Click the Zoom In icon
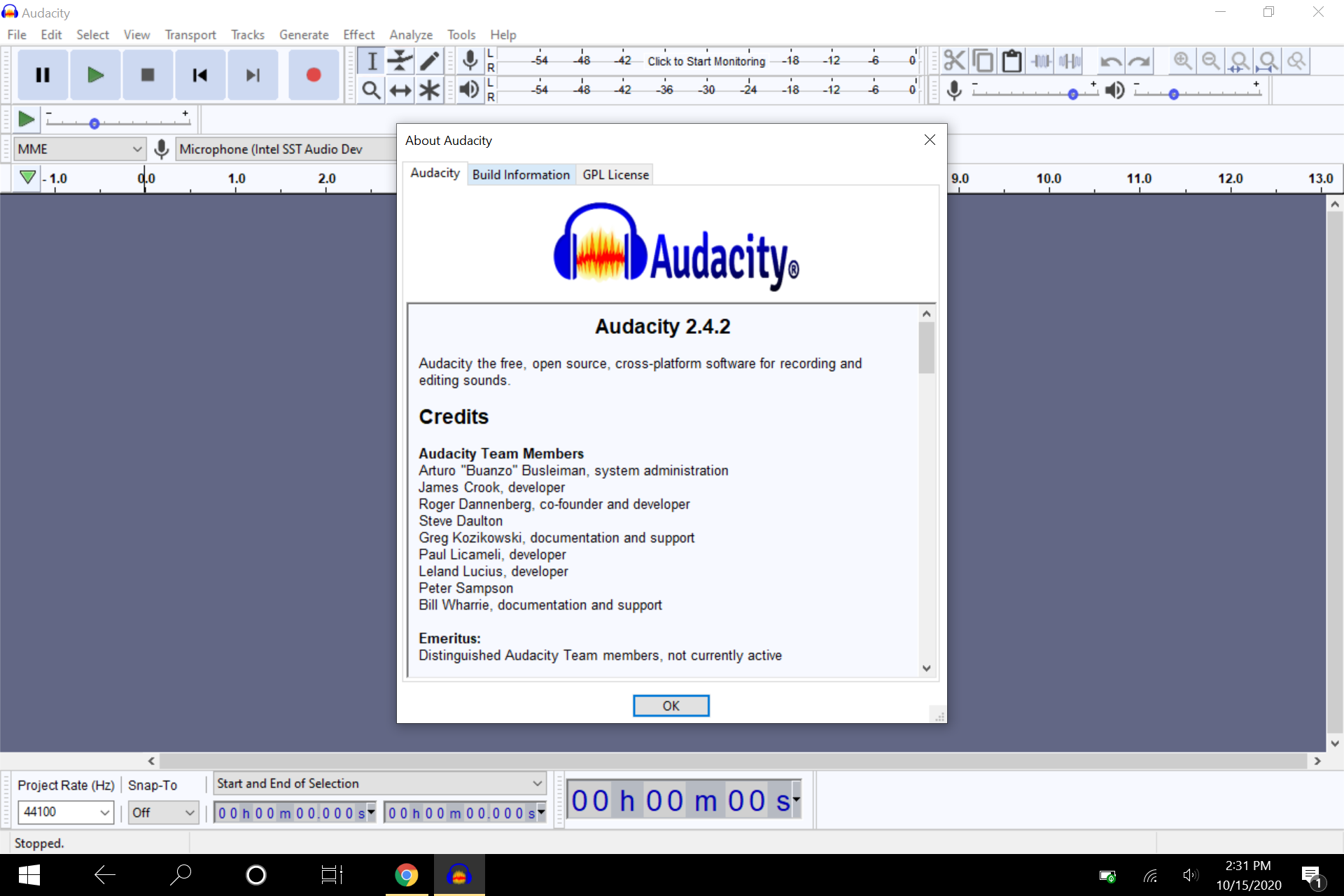This screenshot has height=896, width=1344. pos(1182,61)
